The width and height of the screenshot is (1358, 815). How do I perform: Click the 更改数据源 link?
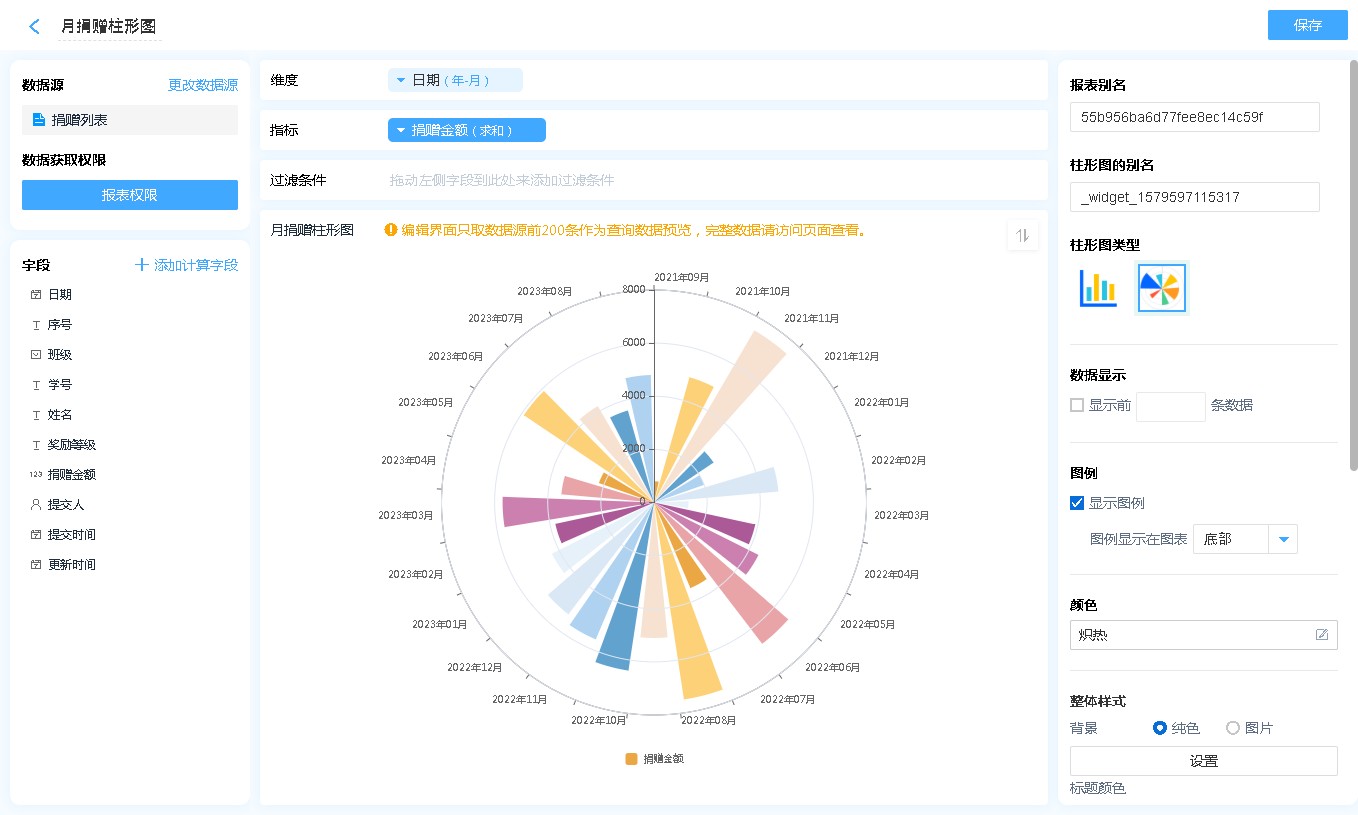tap(202, 86)
